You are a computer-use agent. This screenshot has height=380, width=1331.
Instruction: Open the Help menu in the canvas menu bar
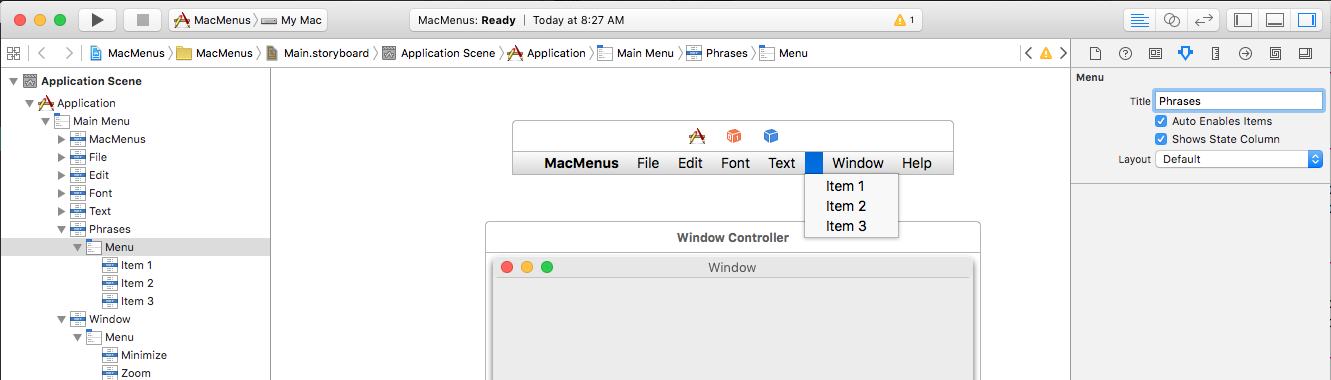[916, 163]
